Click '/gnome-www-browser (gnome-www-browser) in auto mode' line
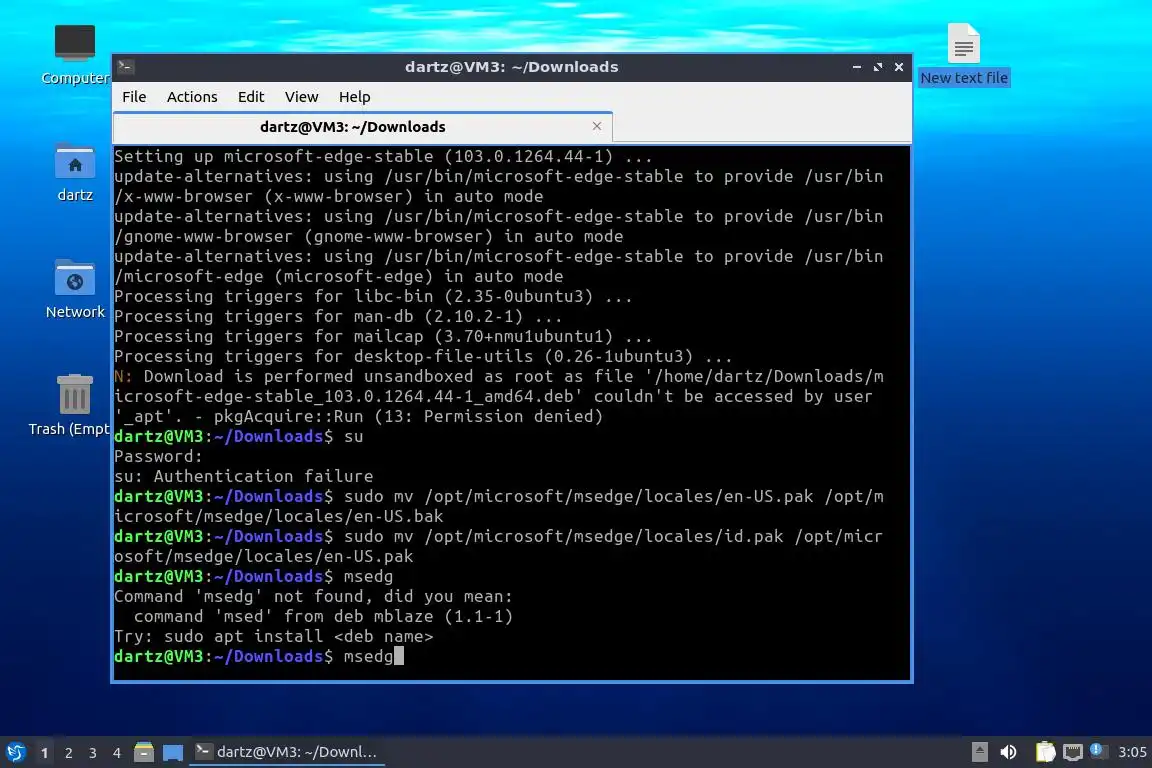The width and height of the screenshot is (1152, 768). (368, 237)
